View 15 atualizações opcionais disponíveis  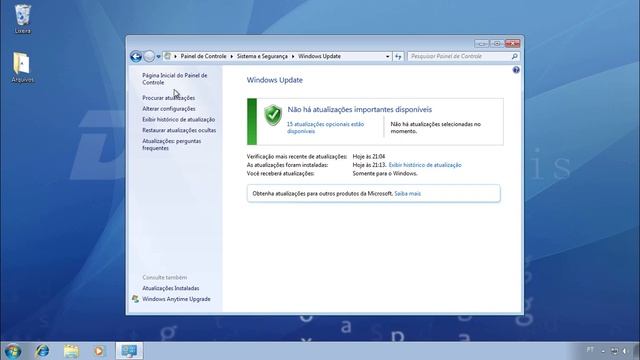tap(325, 128)
